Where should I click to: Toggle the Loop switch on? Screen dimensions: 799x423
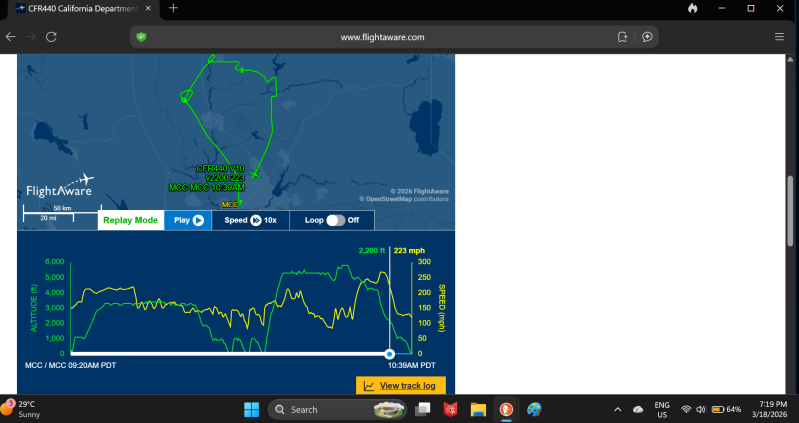(x=335, y=220)
